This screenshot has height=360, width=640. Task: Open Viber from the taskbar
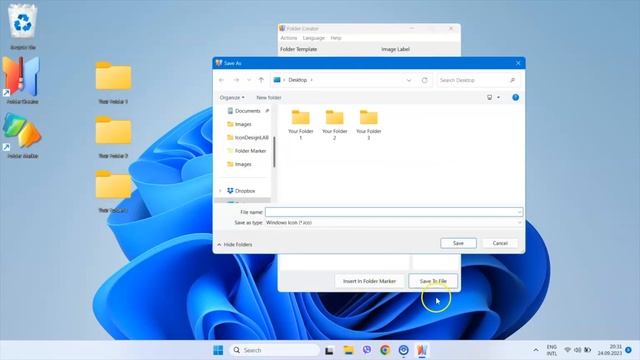(367, 350)
